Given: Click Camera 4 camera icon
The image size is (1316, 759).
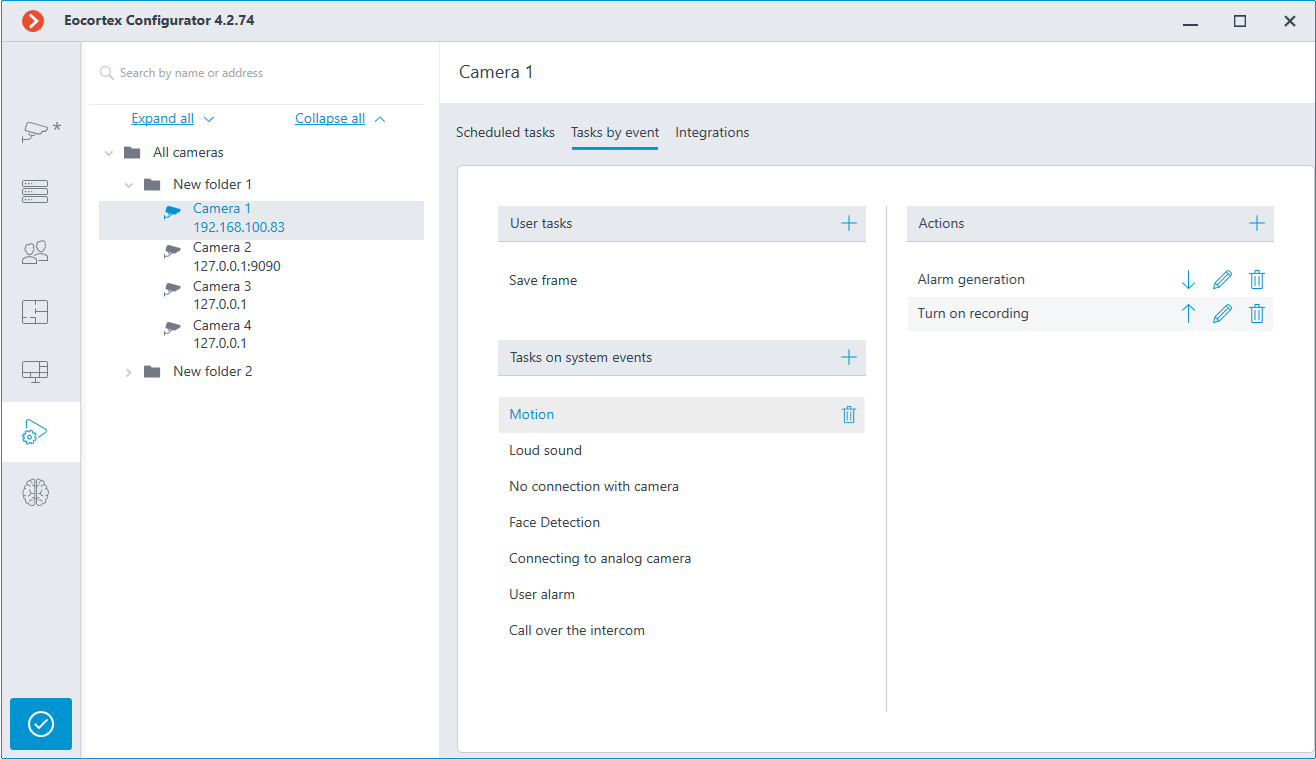Looking at the screenshot, I should coord(173,329).
